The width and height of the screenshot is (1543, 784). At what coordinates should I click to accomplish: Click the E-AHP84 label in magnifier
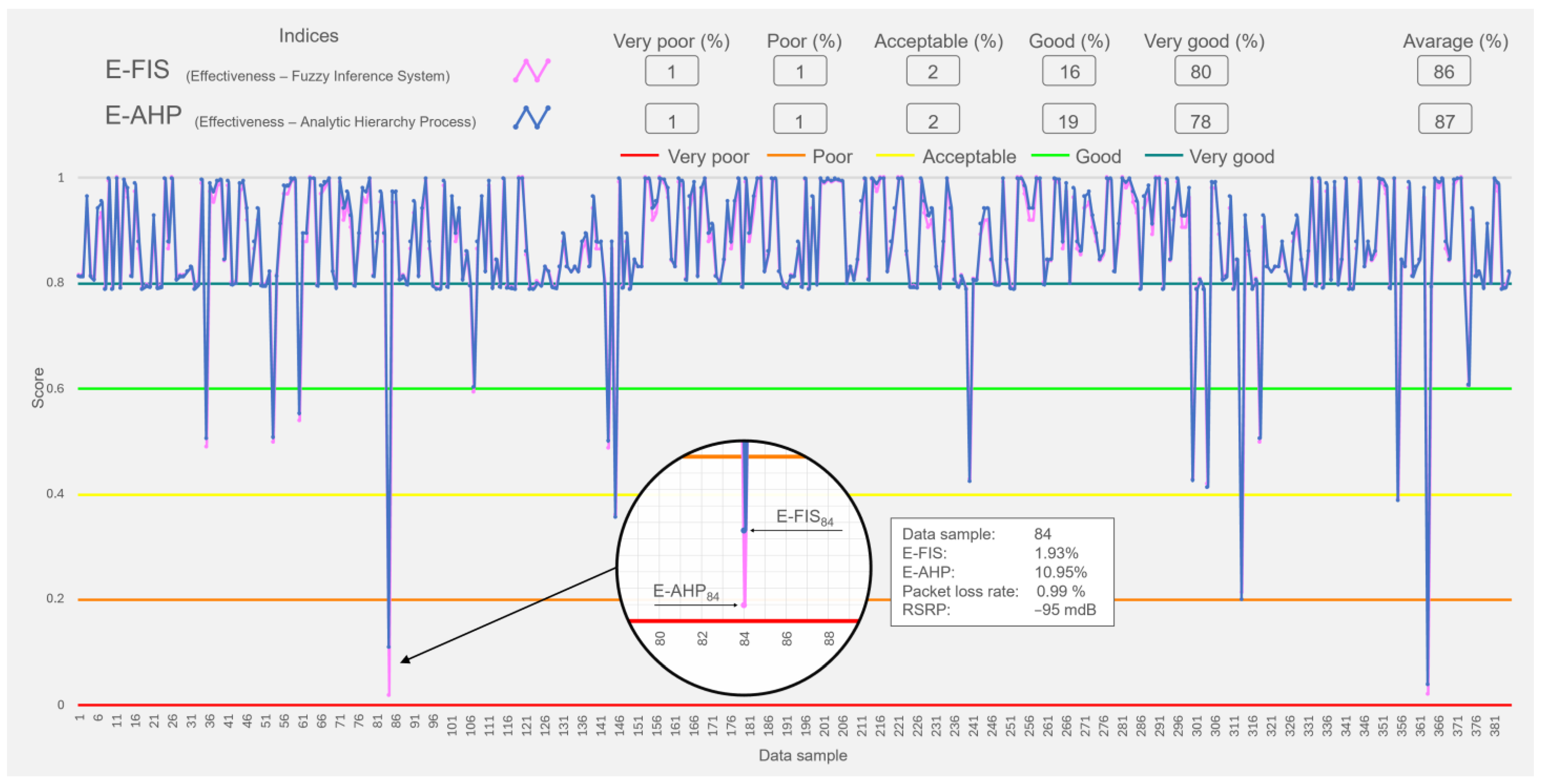(x=685, y=592)
